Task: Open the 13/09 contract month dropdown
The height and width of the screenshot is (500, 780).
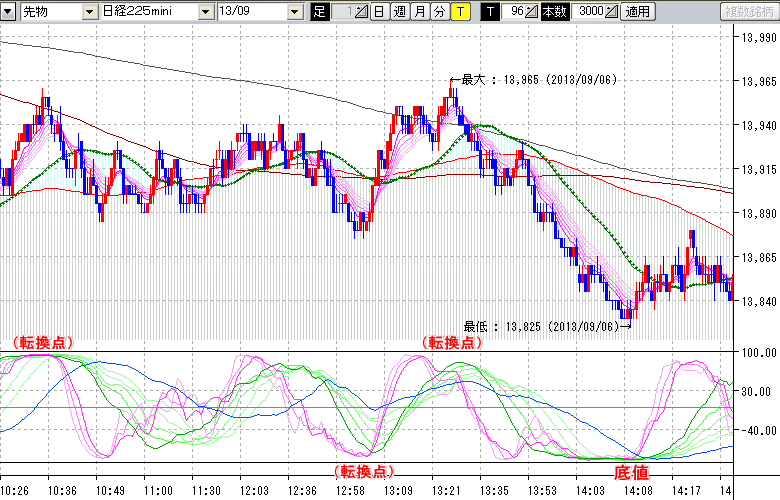Action: pyautogui.click(x=294, y=12)
